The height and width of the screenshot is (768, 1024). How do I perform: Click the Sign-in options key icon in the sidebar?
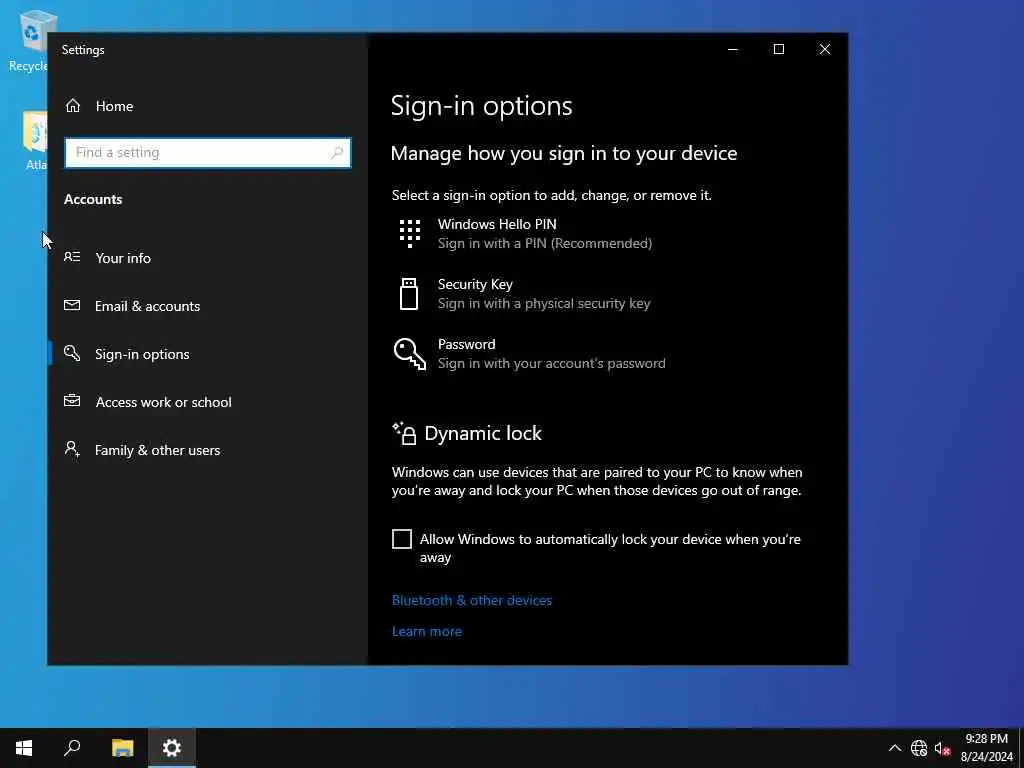coord(72,353)
